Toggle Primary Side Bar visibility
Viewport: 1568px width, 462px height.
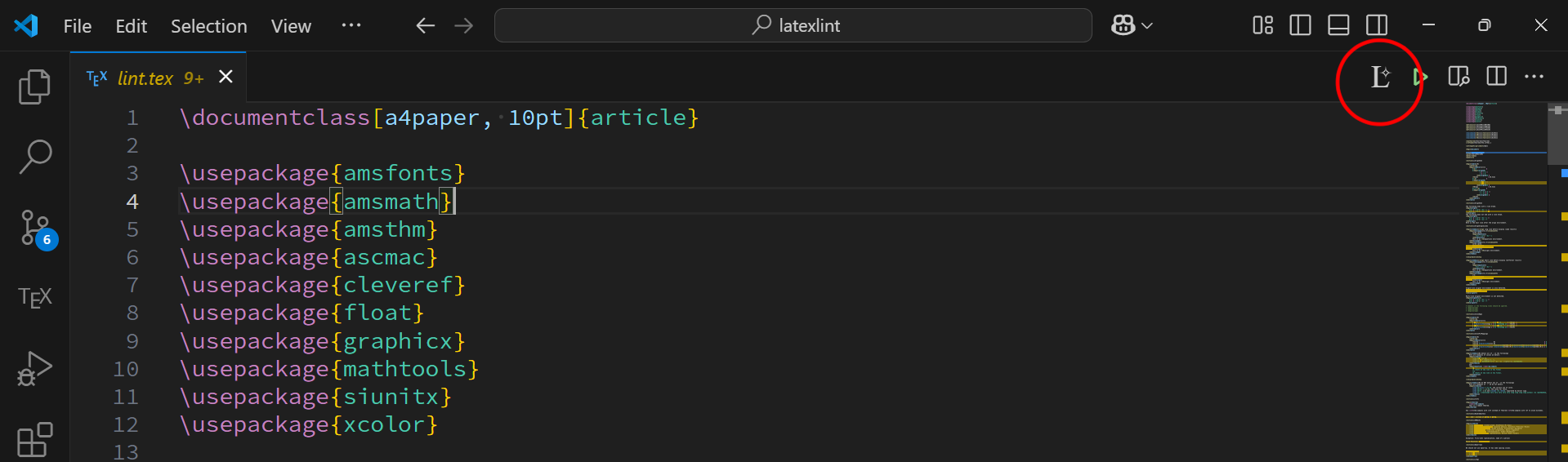pos(1300,25)
